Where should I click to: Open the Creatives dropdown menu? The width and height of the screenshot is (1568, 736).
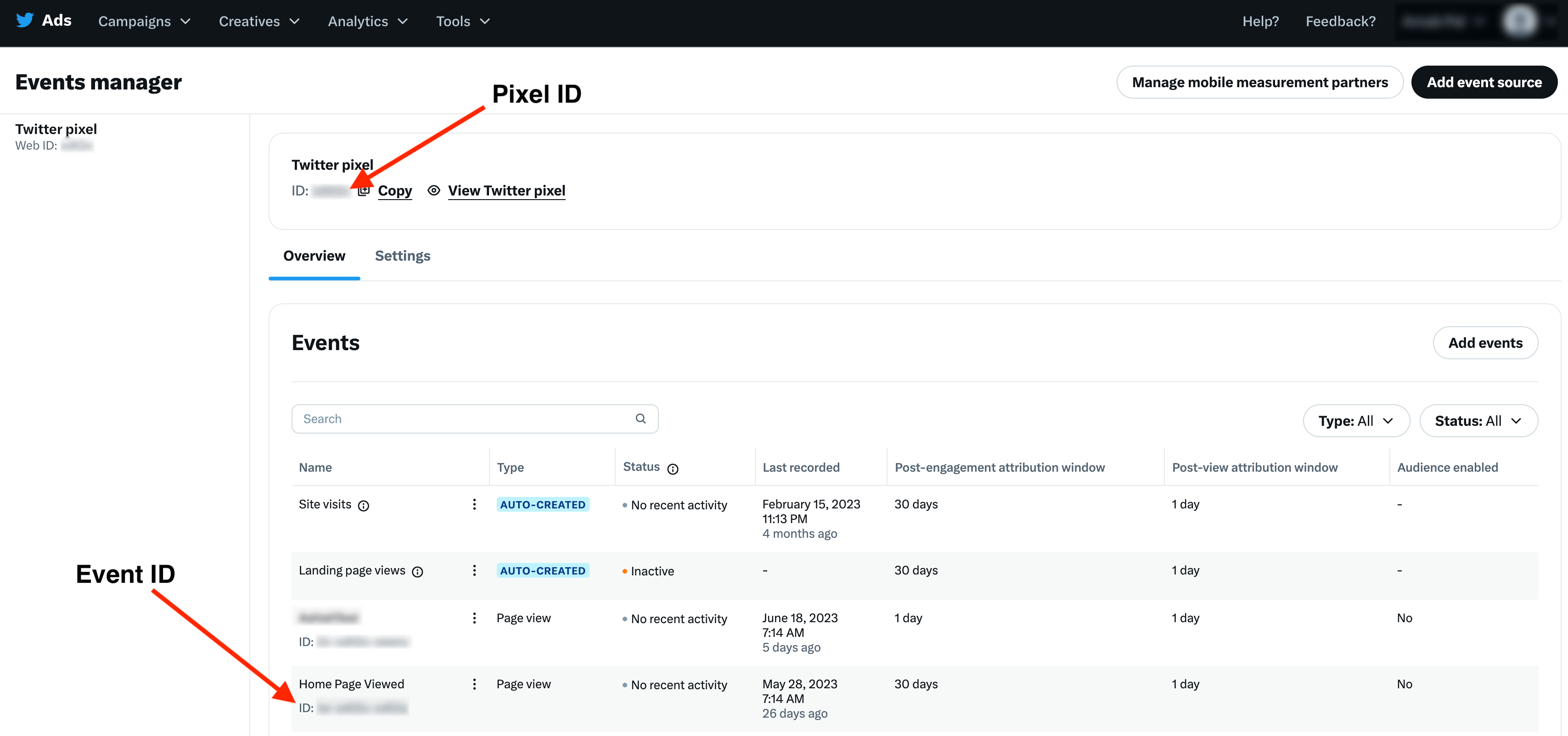point(259,21)
